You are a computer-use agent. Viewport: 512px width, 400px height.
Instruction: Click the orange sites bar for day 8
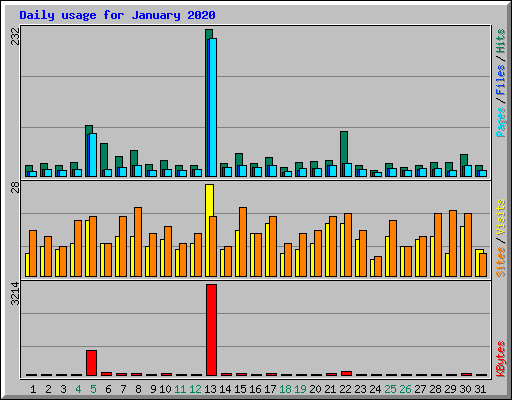coord(138,242)
